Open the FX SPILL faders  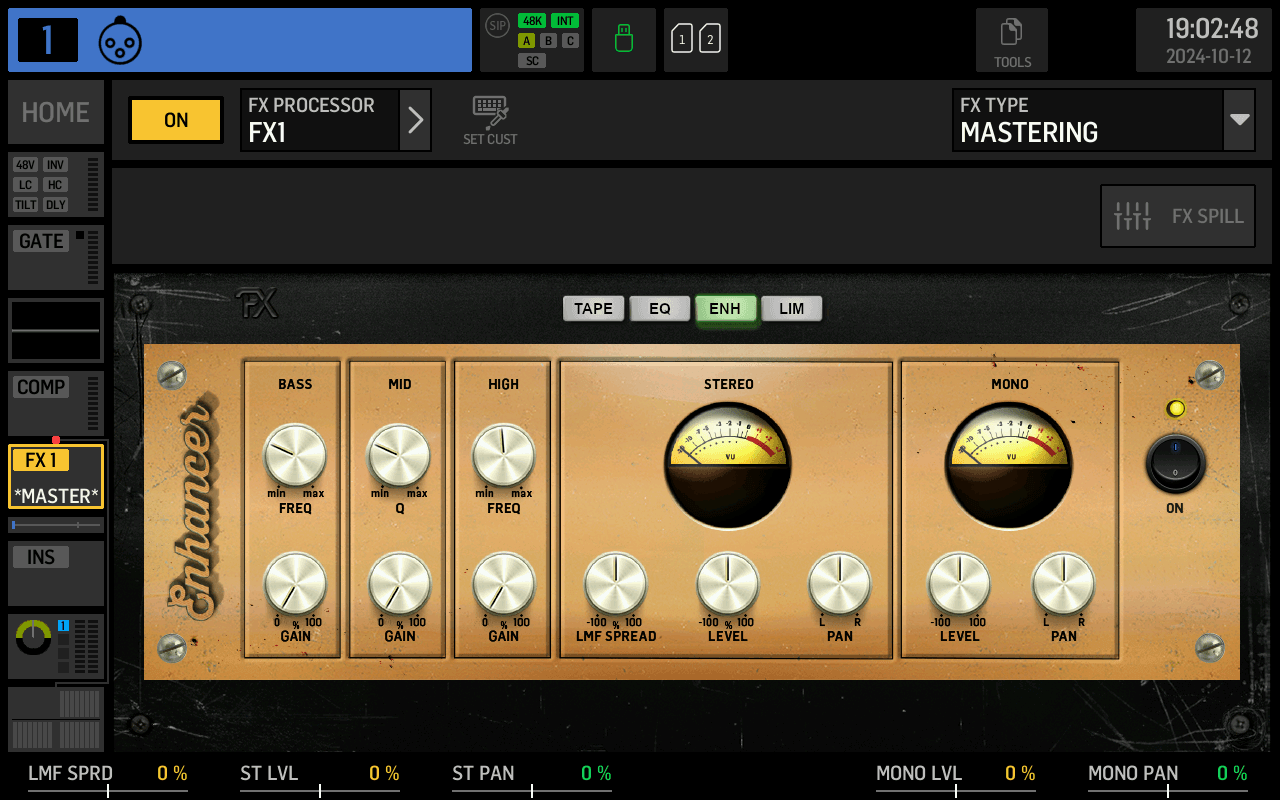coord(1178,216)
